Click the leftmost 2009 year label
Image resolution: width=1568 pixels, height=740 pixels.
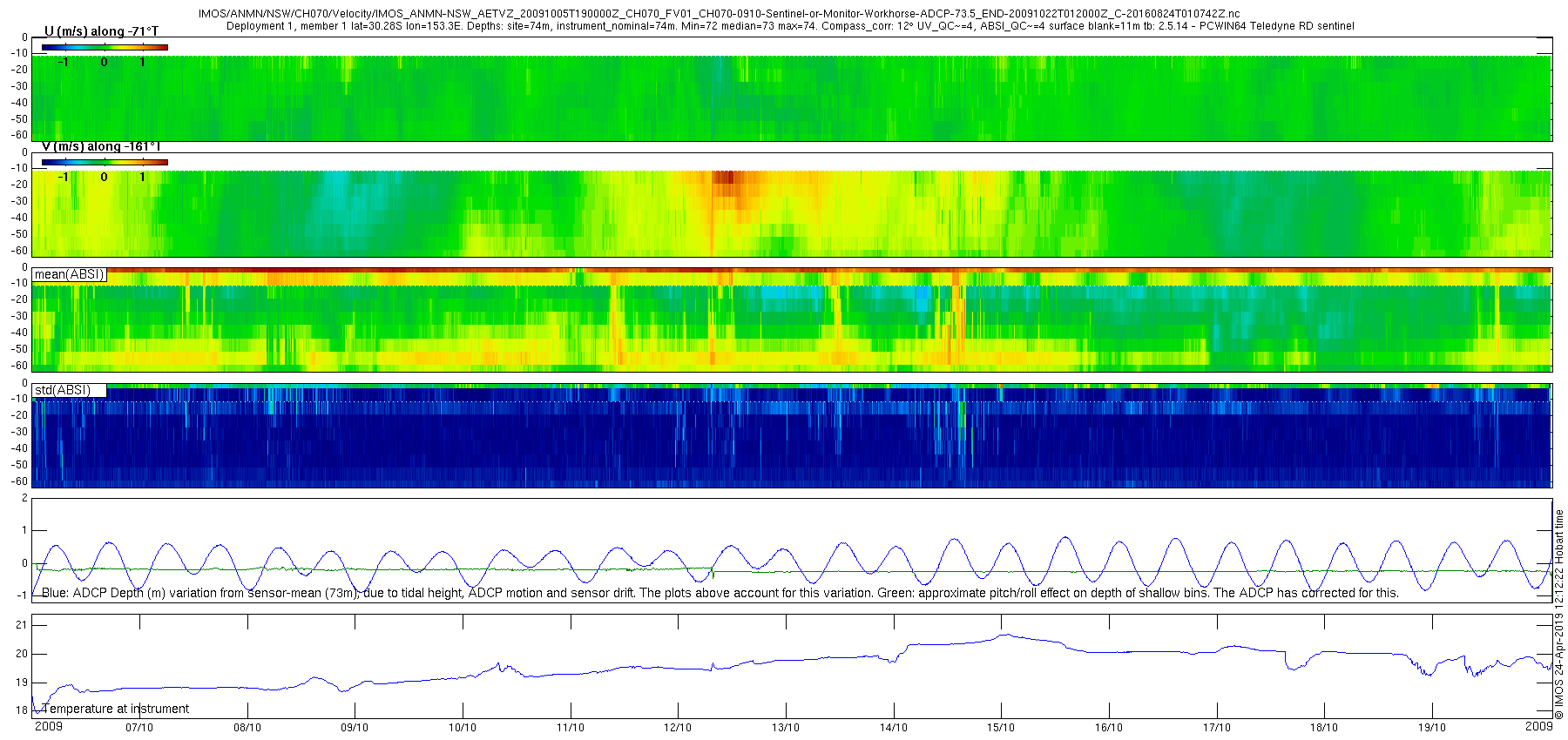point(48,726)
